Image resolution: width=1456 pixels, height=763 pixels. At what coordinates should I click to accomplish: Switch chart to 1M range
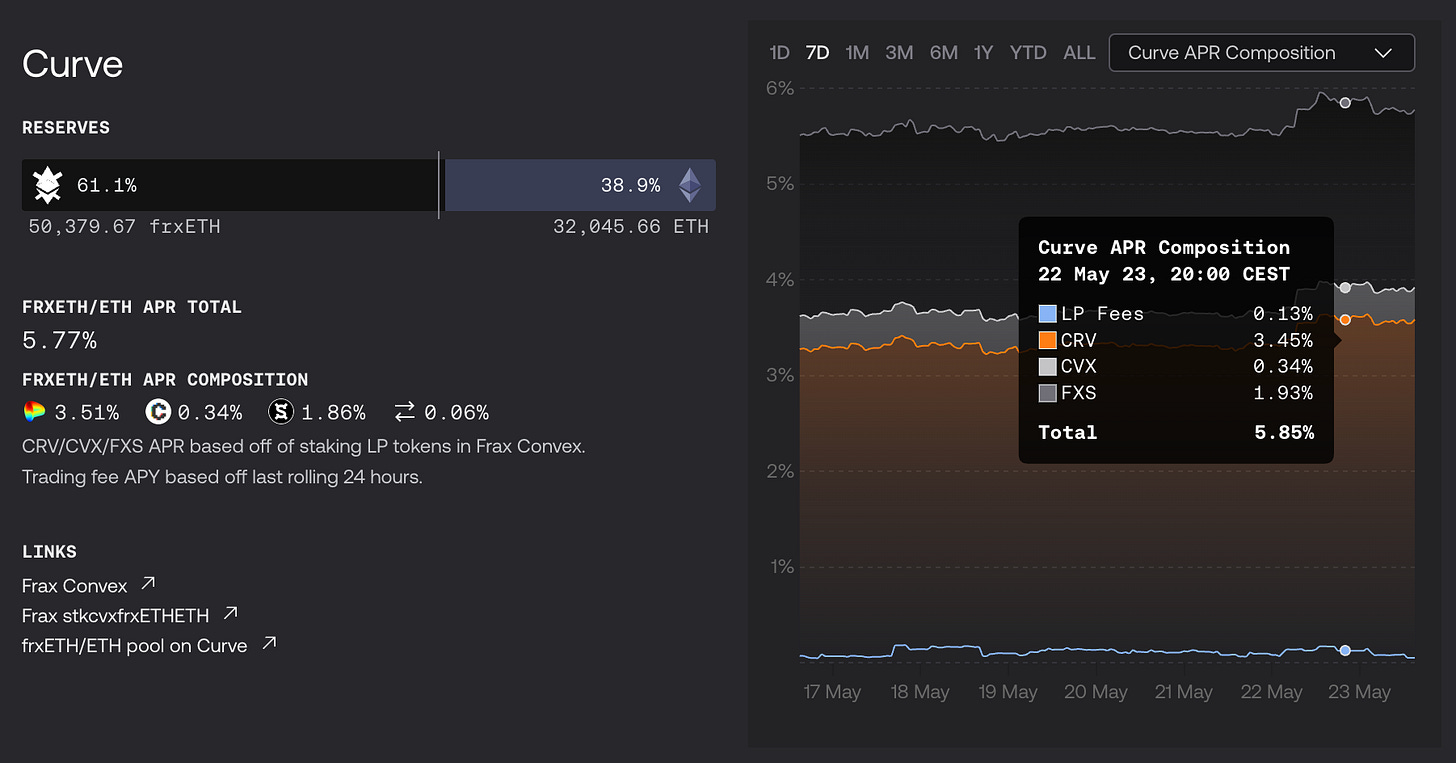pyautogui.click(x=857, y=53)
